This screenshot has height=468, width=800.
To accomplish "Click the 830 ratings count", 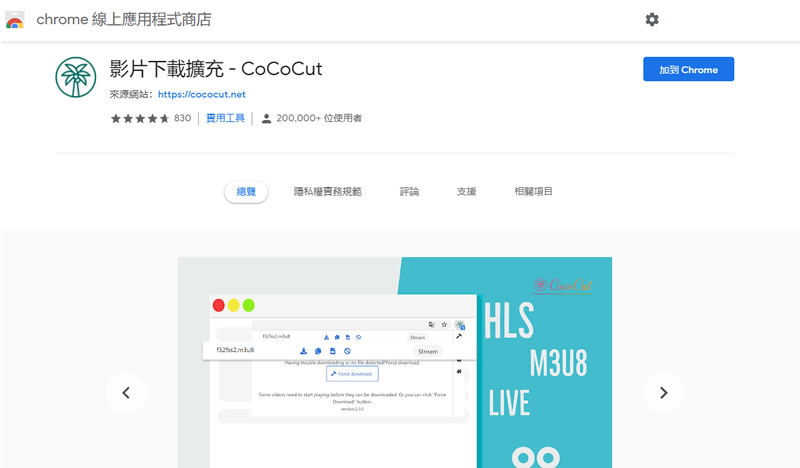I will (x=182, y=118).
